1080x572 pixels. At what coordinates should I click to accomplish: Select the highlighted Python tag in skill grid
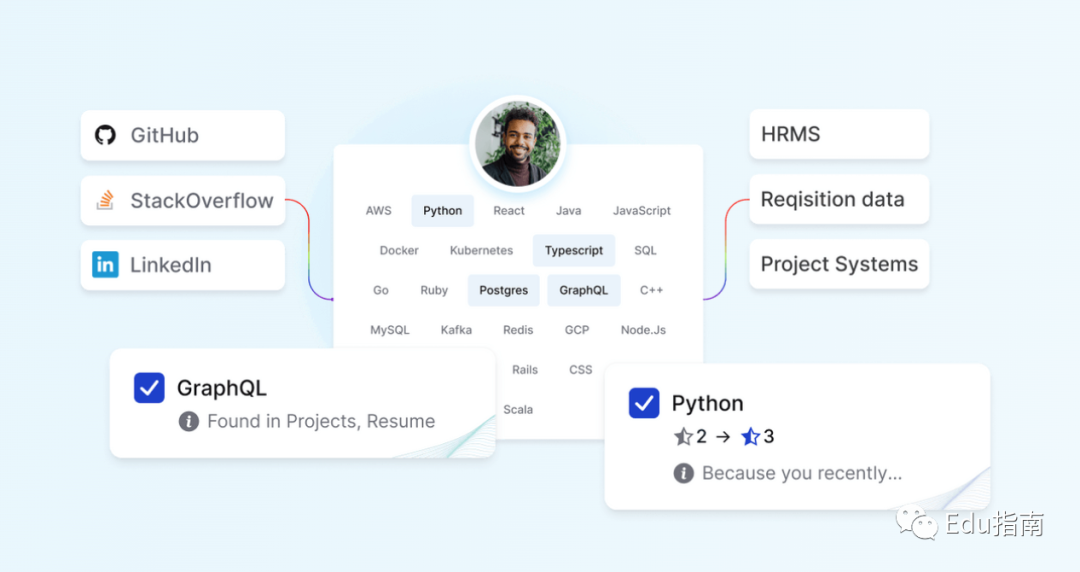(x=443, y=211)
